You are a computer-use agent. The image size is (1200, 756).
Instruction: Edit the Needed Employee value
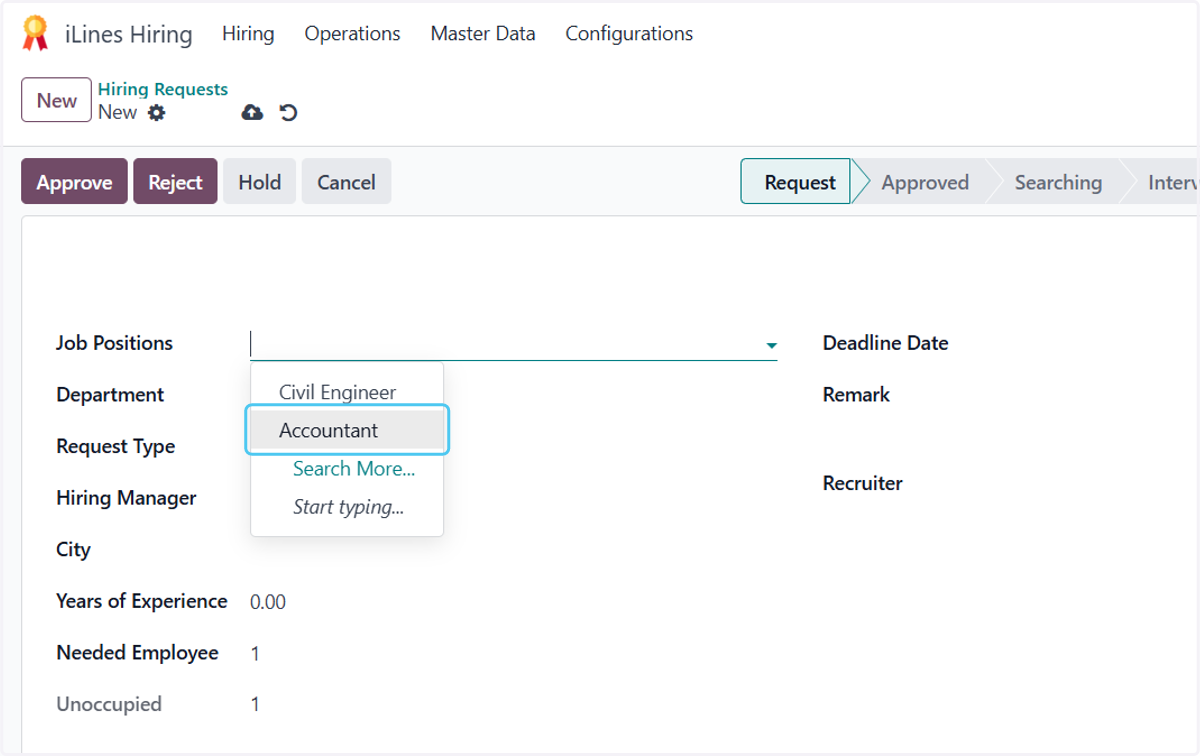(255, 654)
